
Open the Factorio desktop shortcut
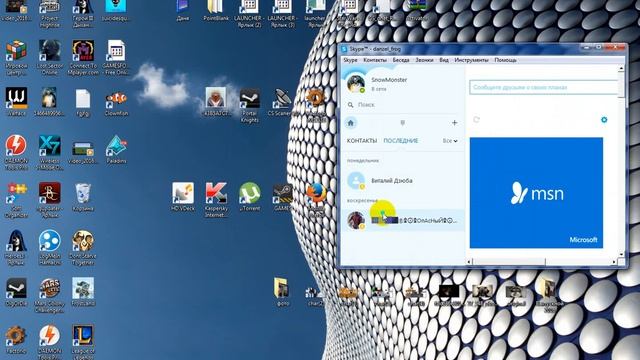click(16, 339)
